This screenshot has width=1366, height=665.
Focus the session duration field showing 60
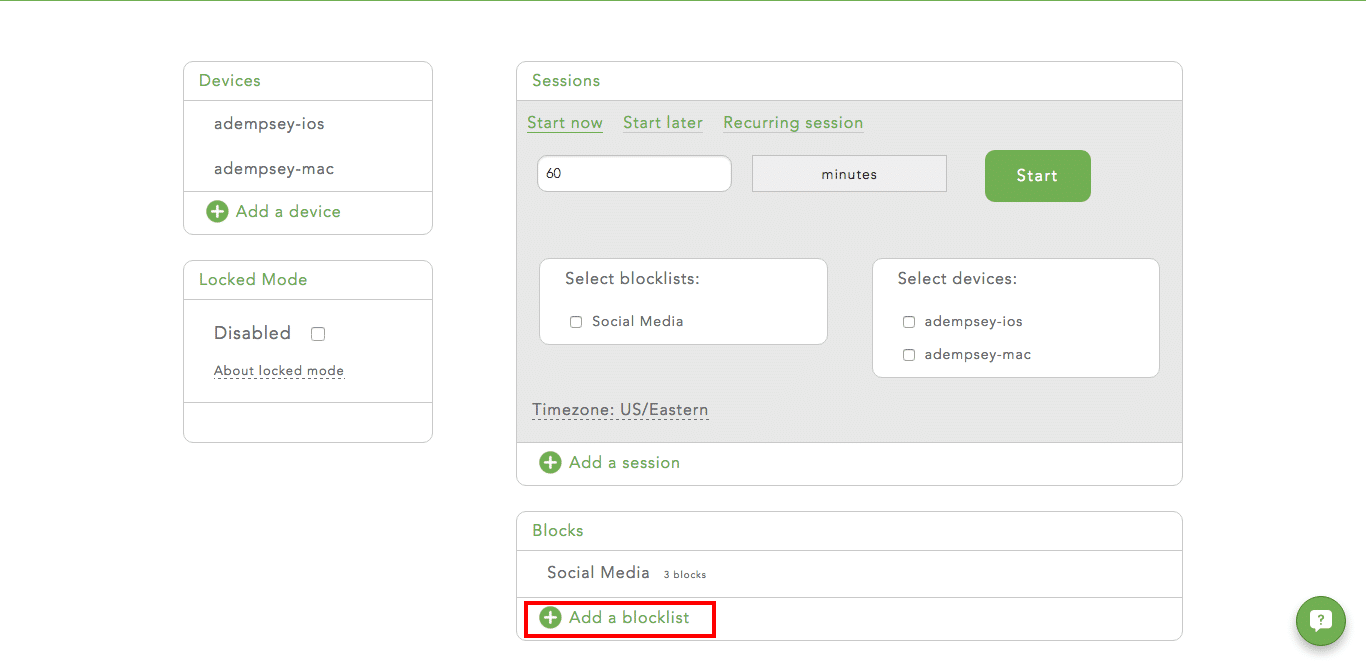(634, 173)
